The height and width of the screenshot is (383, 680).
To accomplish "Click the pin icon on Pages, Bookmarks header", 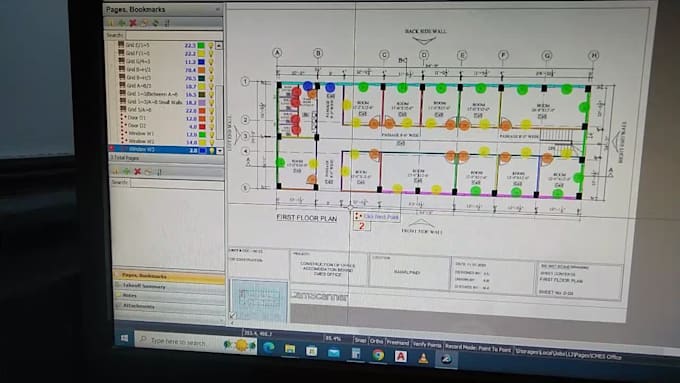I will 218,9.
